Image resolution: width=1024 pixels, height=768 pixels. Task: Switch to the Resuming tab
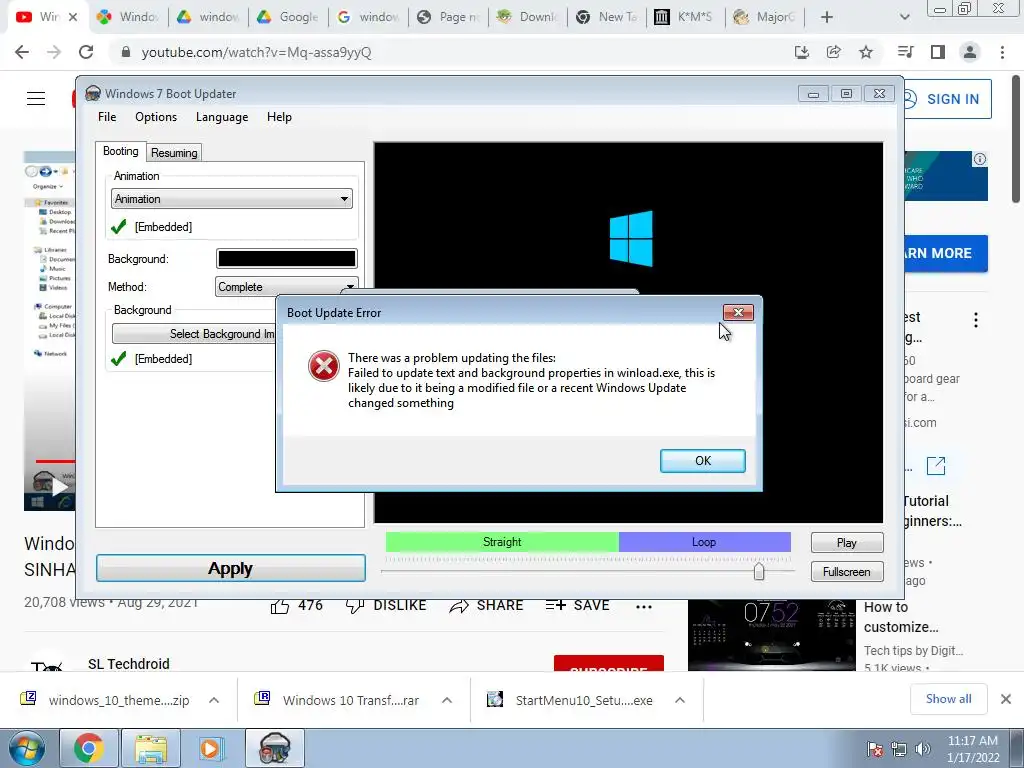point(174,153)
